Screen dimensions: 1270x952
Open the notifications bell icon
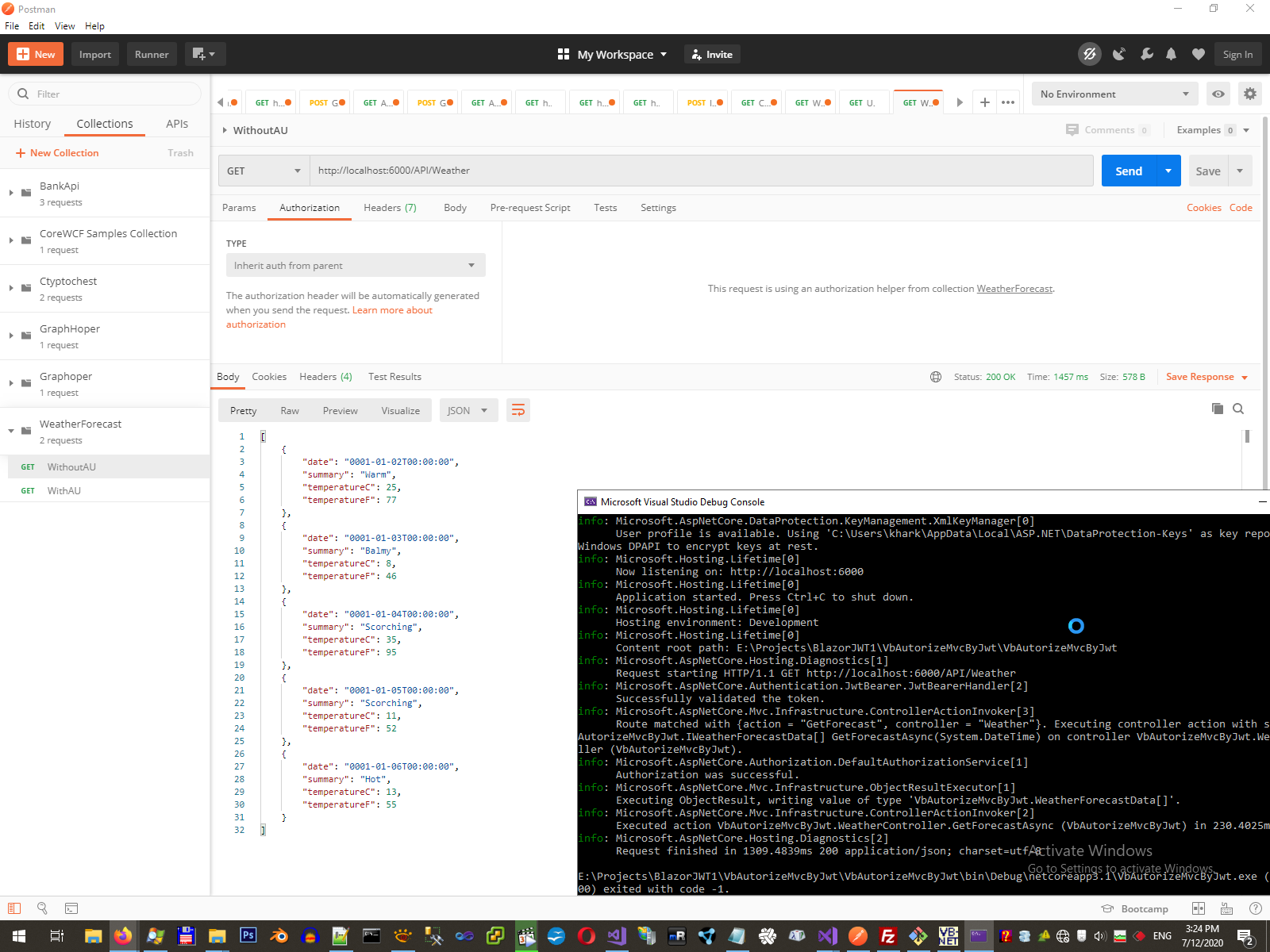pos(1172,54)
